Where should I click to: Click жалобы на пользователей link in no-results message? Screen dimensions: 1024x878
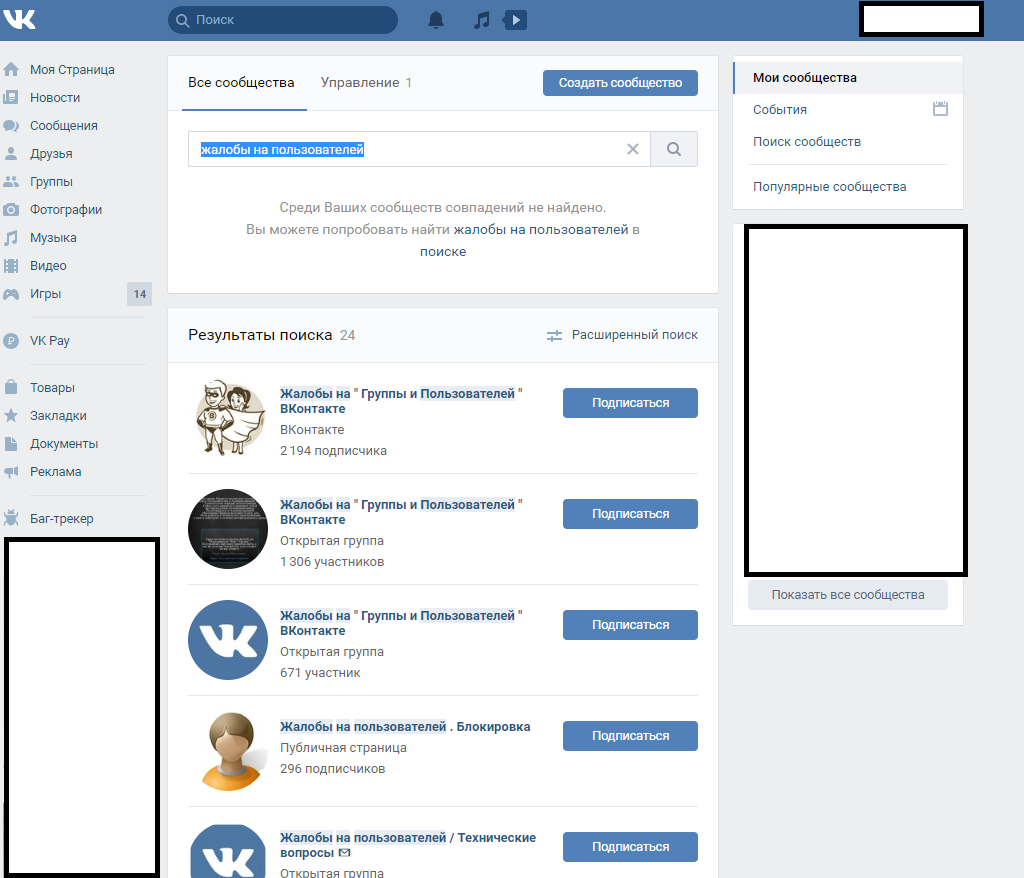click(x=541, y=229)
